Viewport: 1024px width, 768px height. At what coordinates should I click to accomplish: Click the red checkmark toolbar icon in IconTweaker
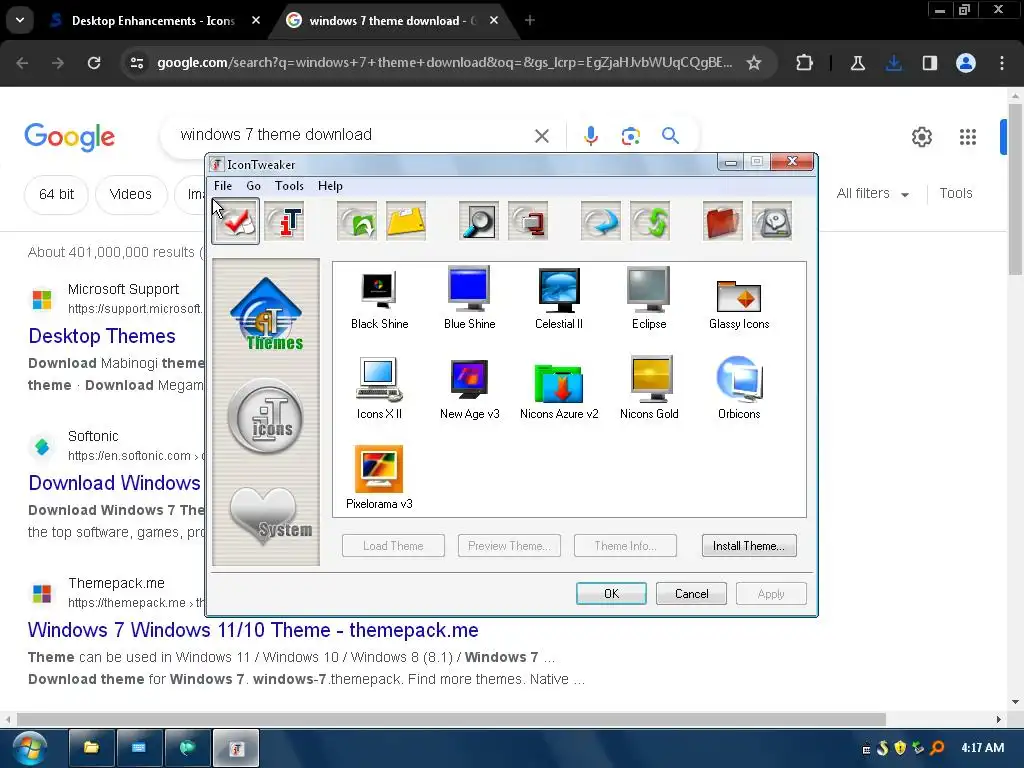236,221
